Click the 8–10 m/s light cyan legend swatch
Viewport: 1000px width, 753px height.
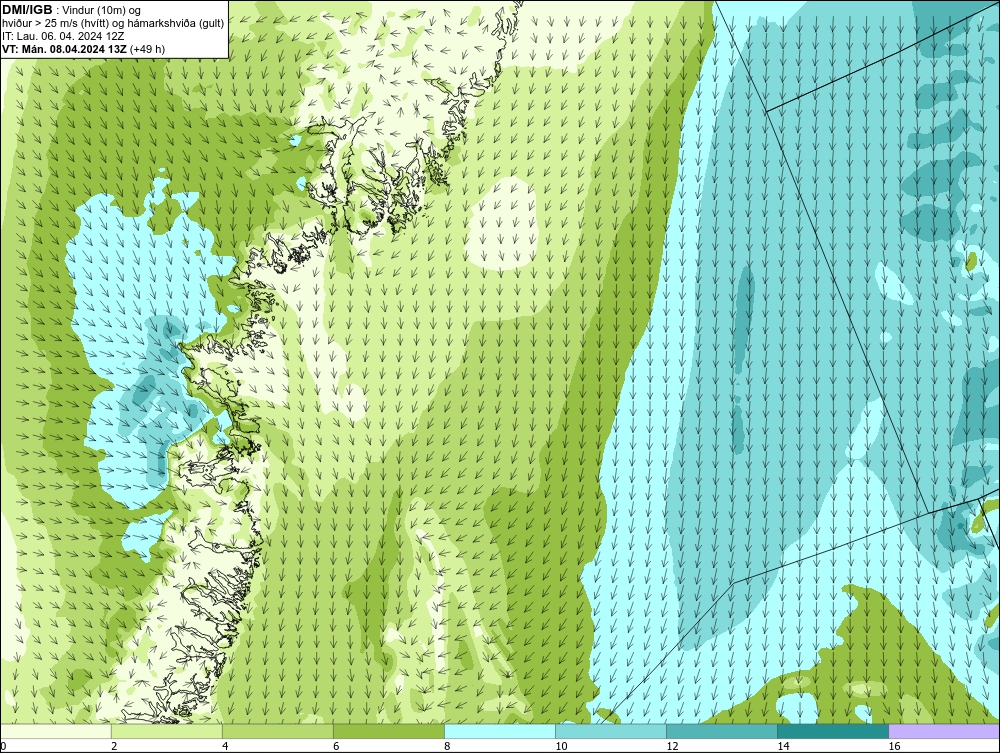tap(500, 731)
